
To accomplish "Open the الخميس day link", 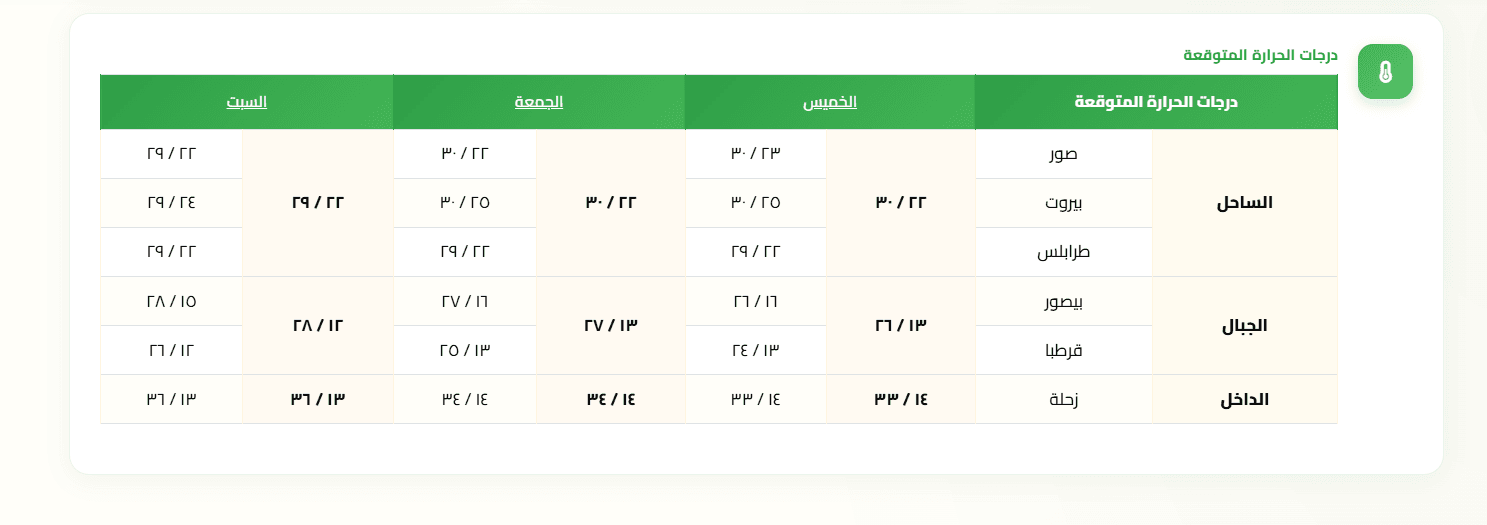I will 830,102.
